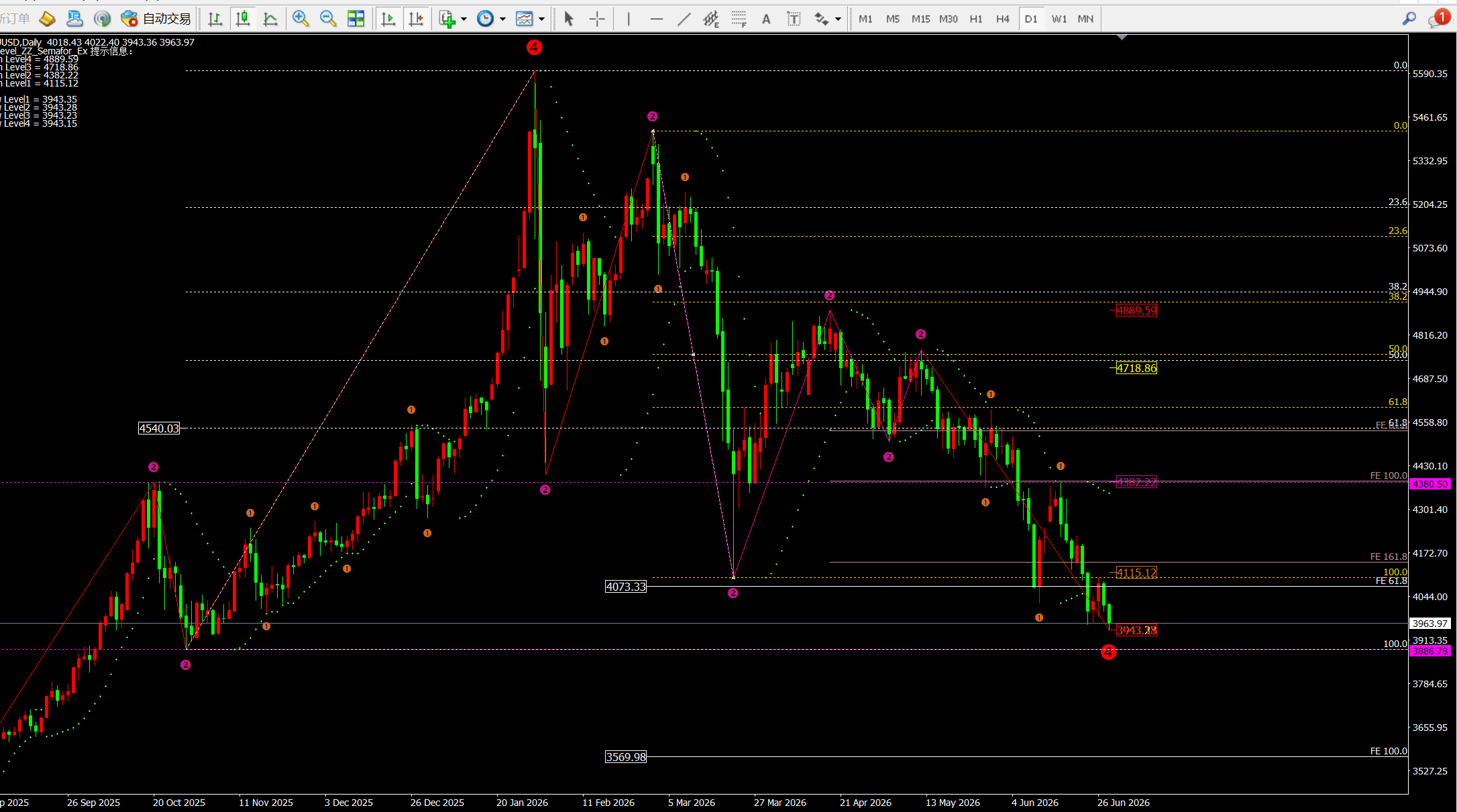The width and height of the screenshot is (1457, 812).
Task: Toggle chart auto scroll
Action: (x=388, y=19)
